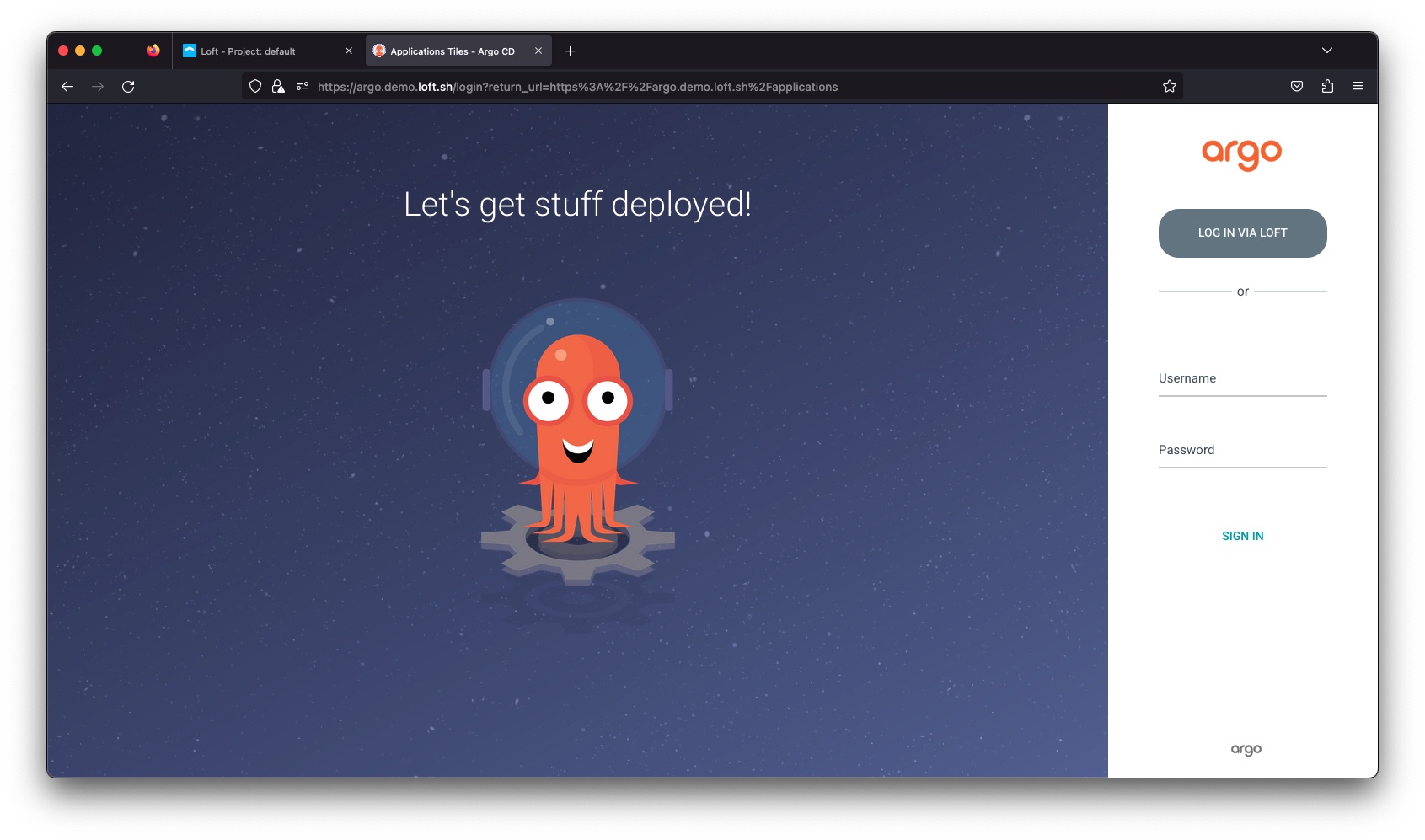This screenshot has height=840, width=1425.
Task: Click the "Let's get stuff deployed!" heading
Action: [x=577, y=205]
